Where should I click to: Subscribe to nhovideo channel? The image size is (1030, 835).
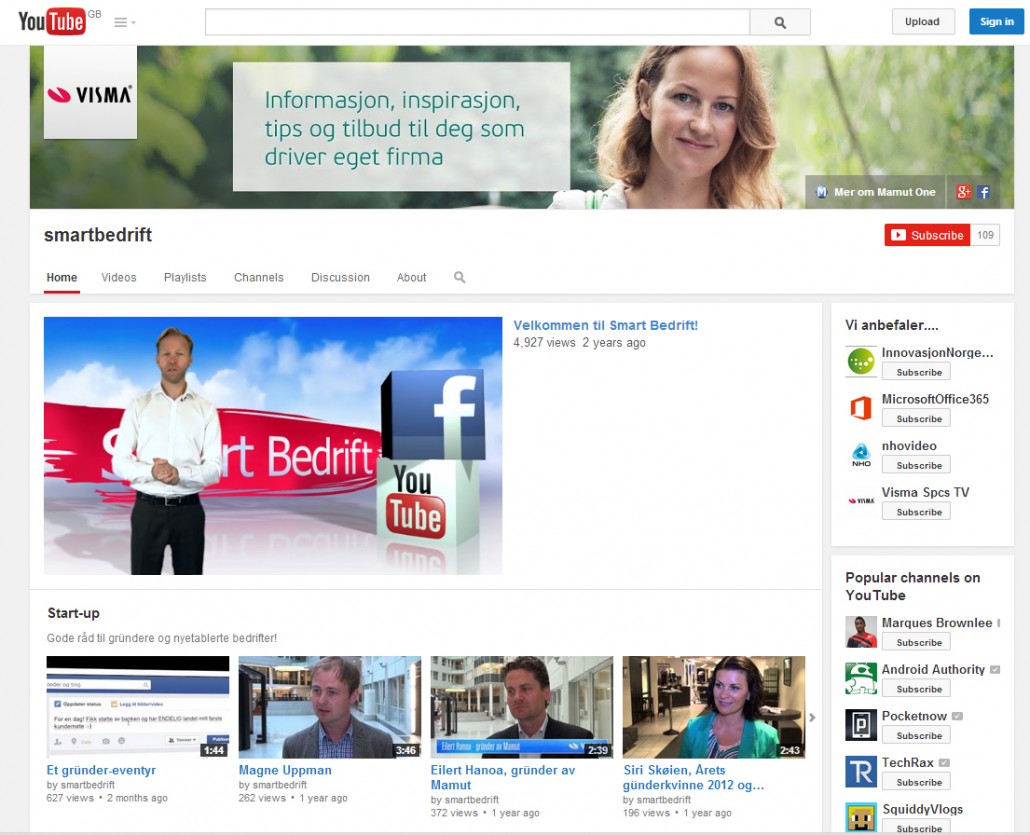[916, 465]
